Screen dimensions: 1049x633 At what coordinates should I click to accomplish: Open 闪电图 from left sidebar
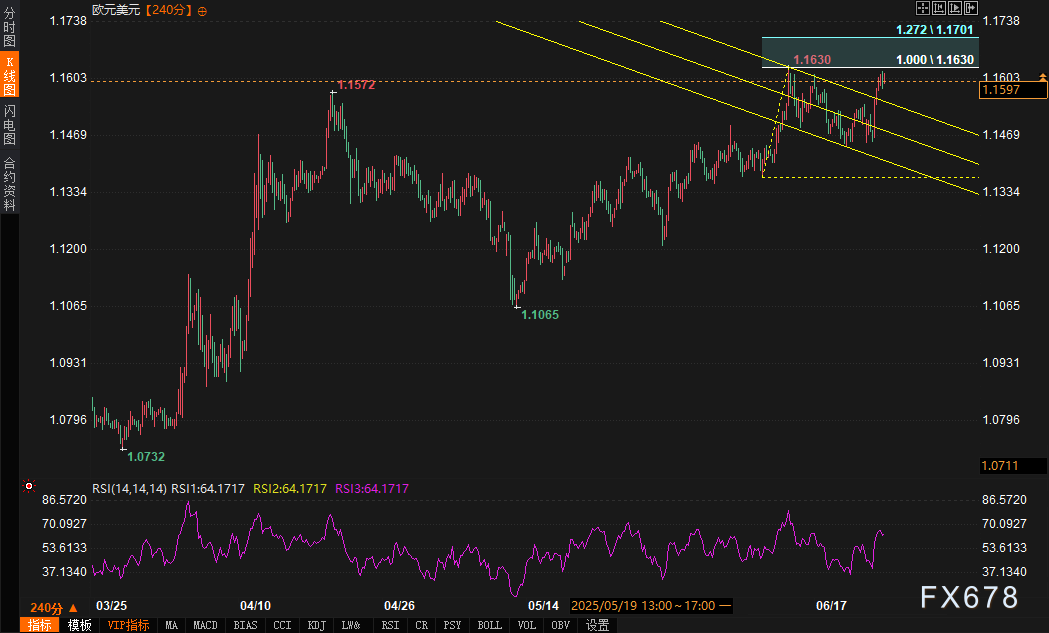coord(9,124)
